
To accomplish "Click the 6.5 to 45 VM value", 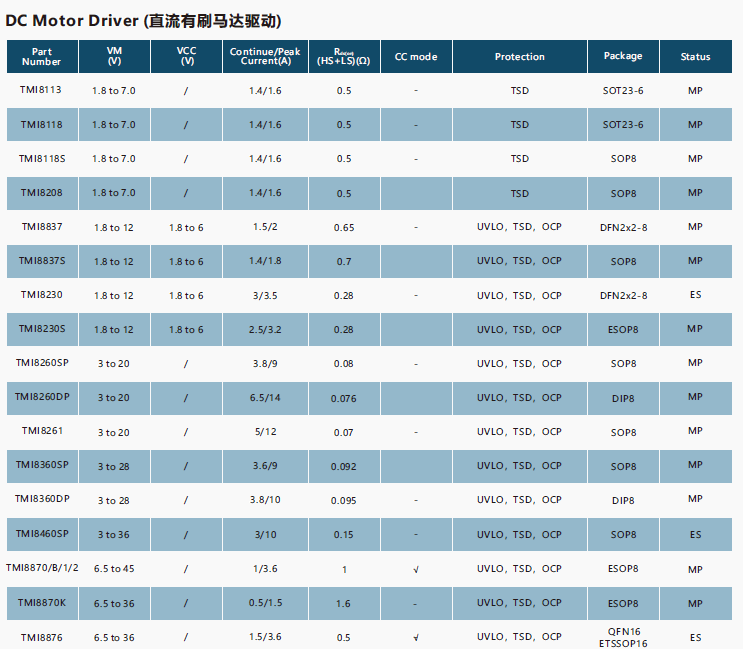I will coord(114,568).
